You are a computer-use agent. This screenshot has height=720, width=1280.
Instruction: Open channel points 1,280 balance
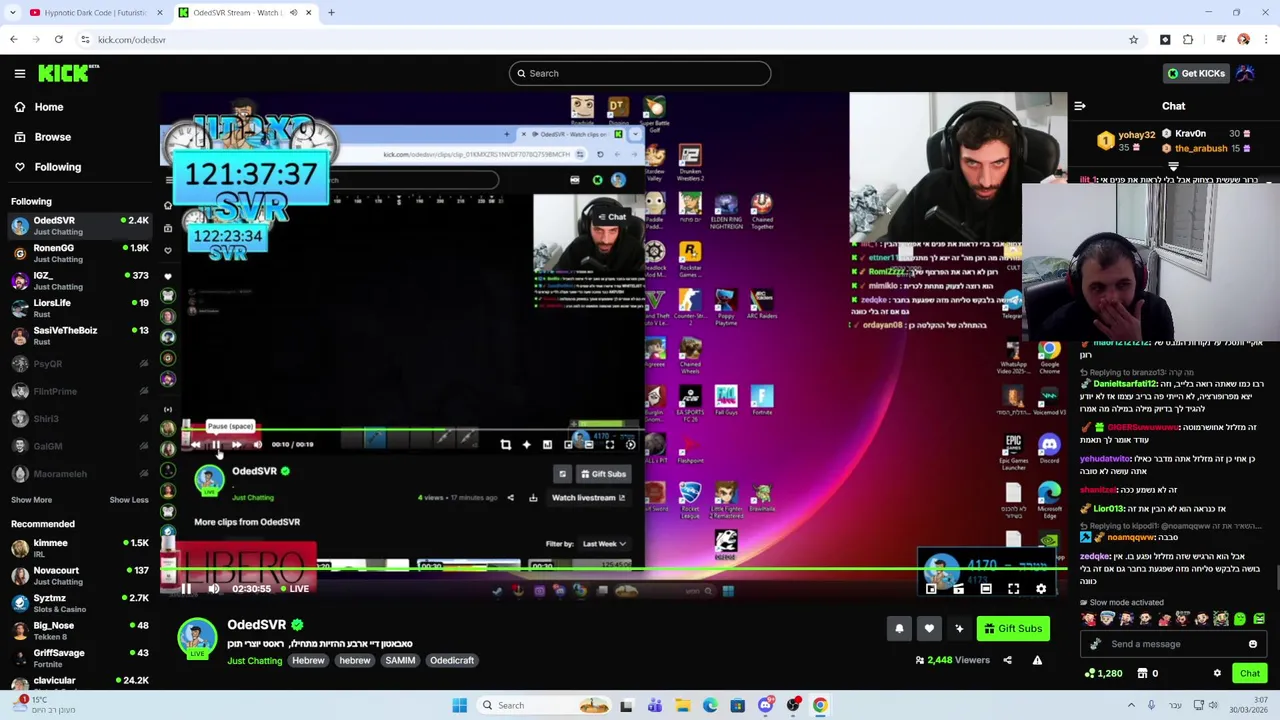coord(1104,674)
